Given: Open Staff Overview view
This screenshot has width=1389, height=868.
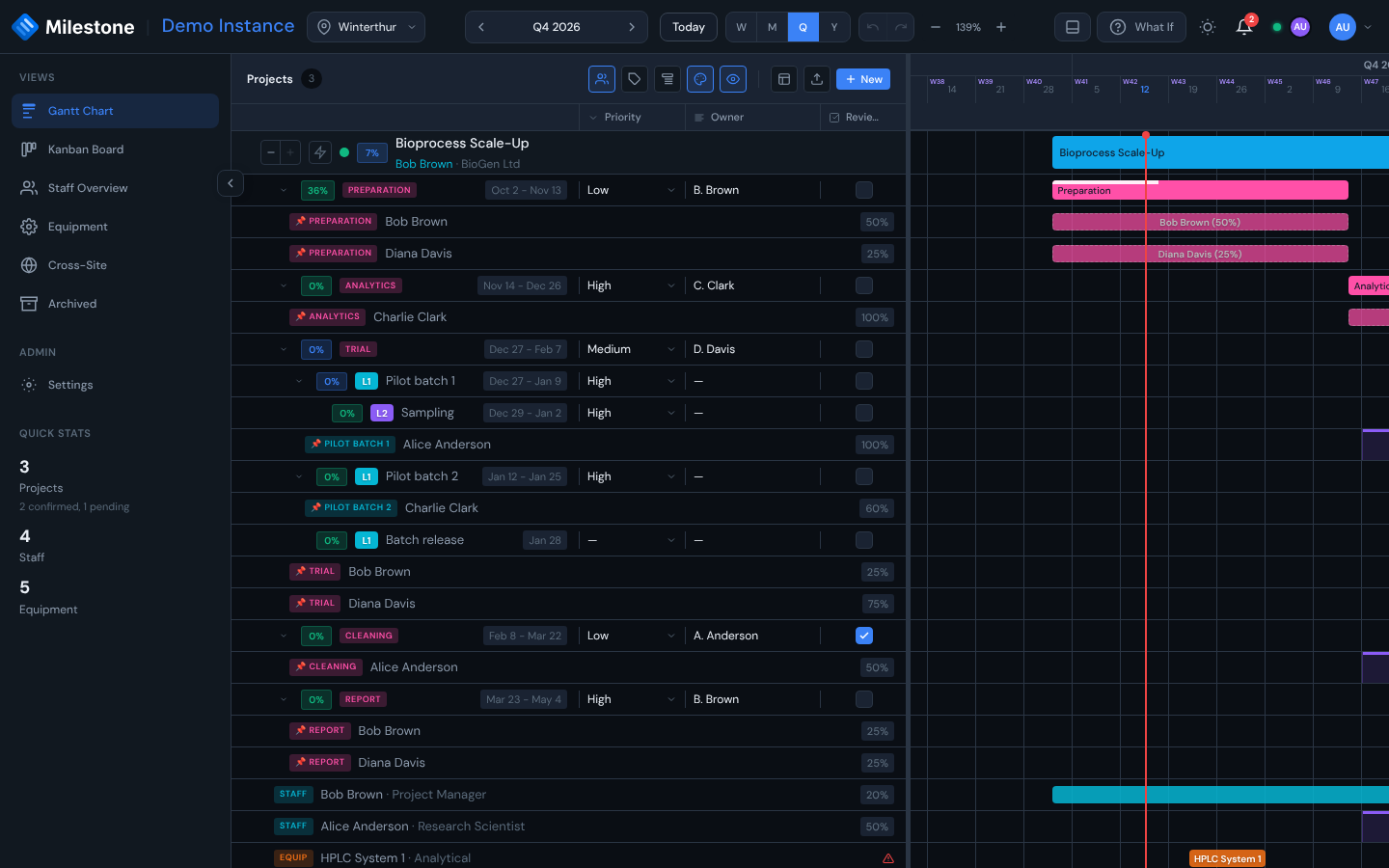Looking at the screenshot, I should [x=115, y=188].
